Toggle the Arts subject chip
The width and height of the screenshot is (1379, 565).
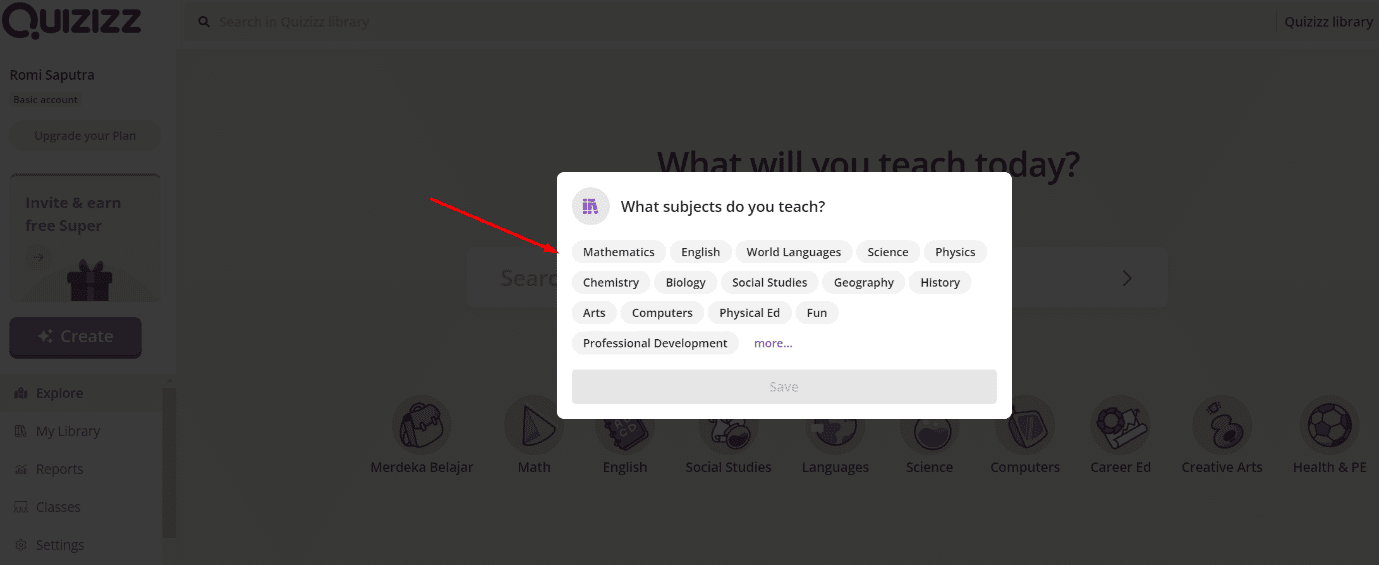tap(594, 312)
